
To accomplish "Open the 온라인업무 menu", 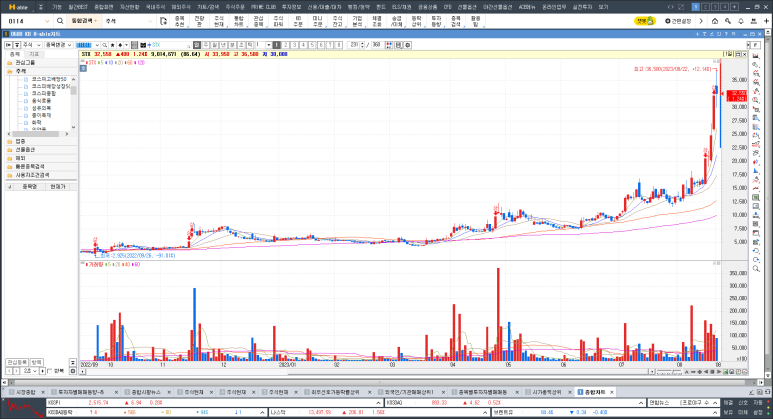I will point(554,7).
